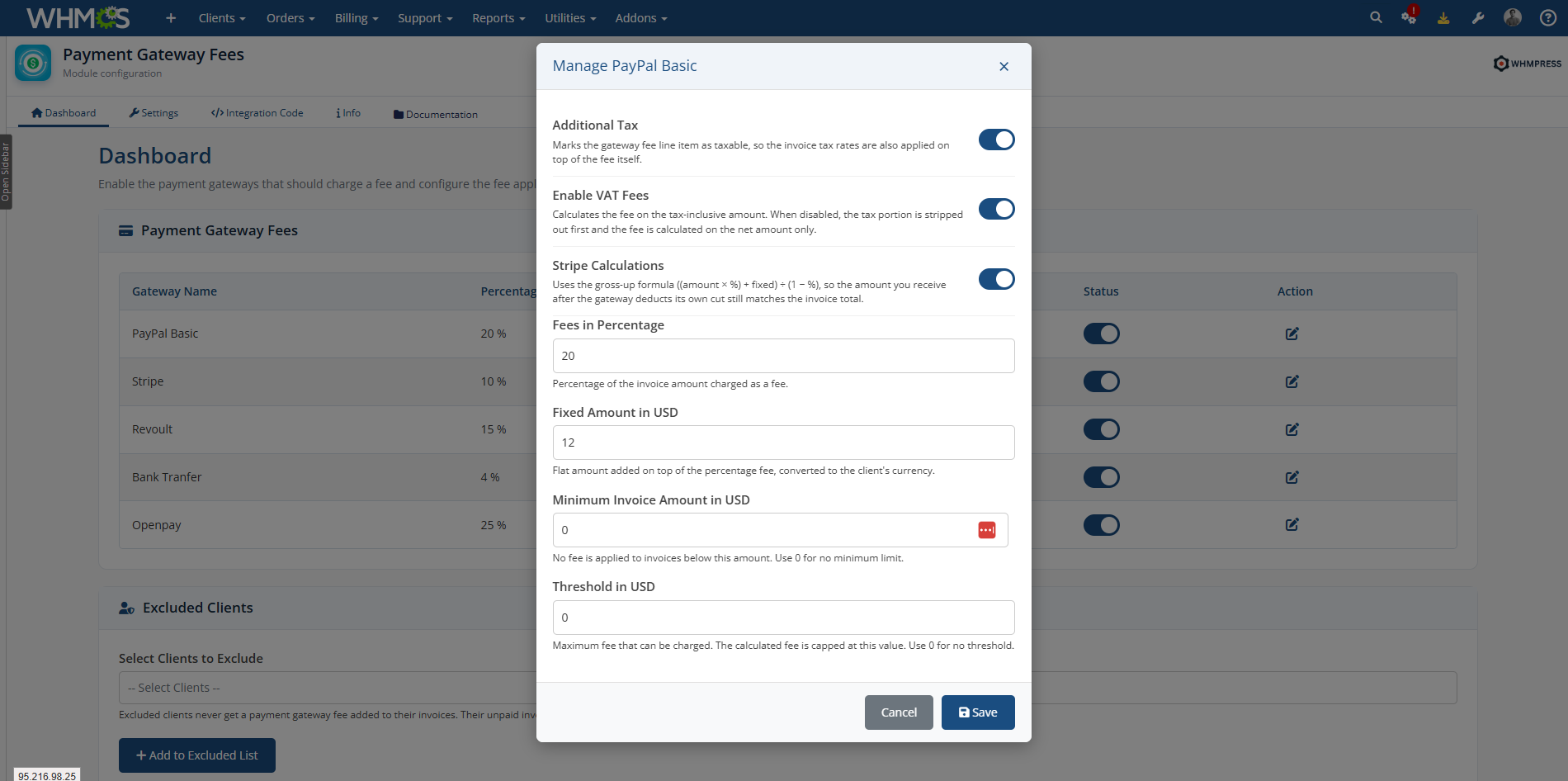Screen dimensions: 1568x781
Task: Click the Excluded Clients section heading
Action: click(198, 608)
